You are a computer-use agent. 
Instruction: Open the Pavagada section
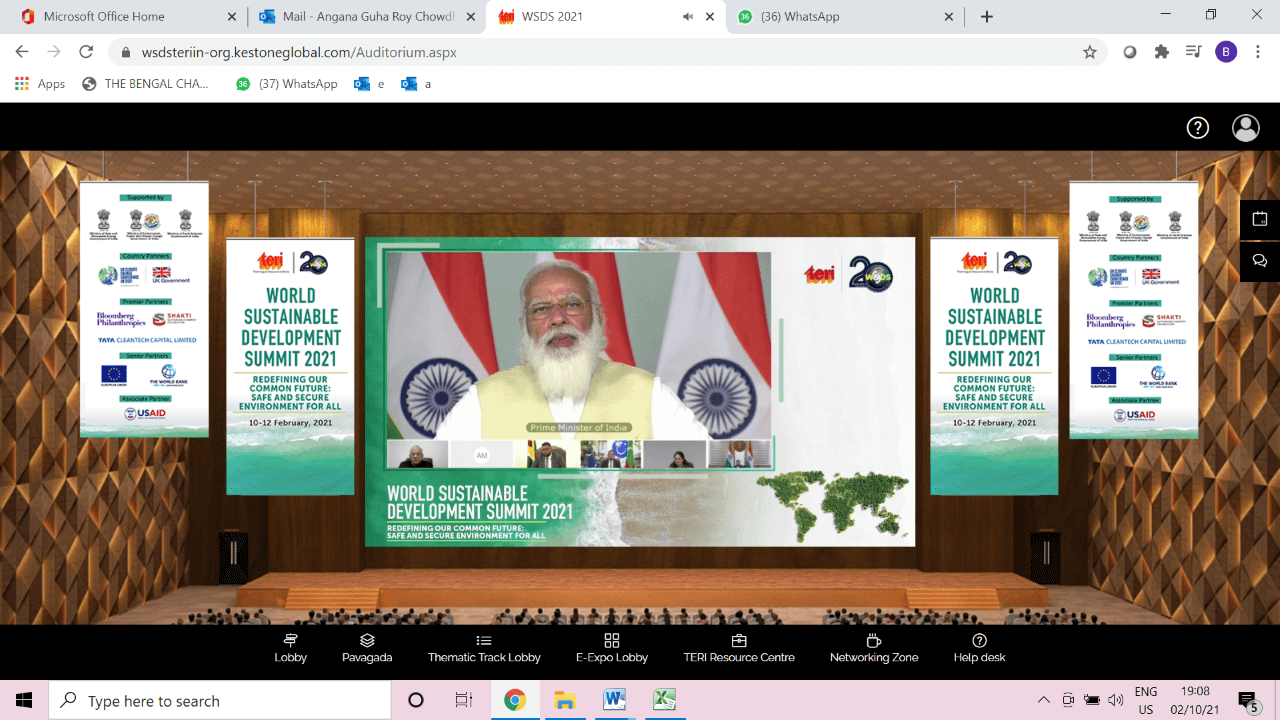click(x=367, y=648)
